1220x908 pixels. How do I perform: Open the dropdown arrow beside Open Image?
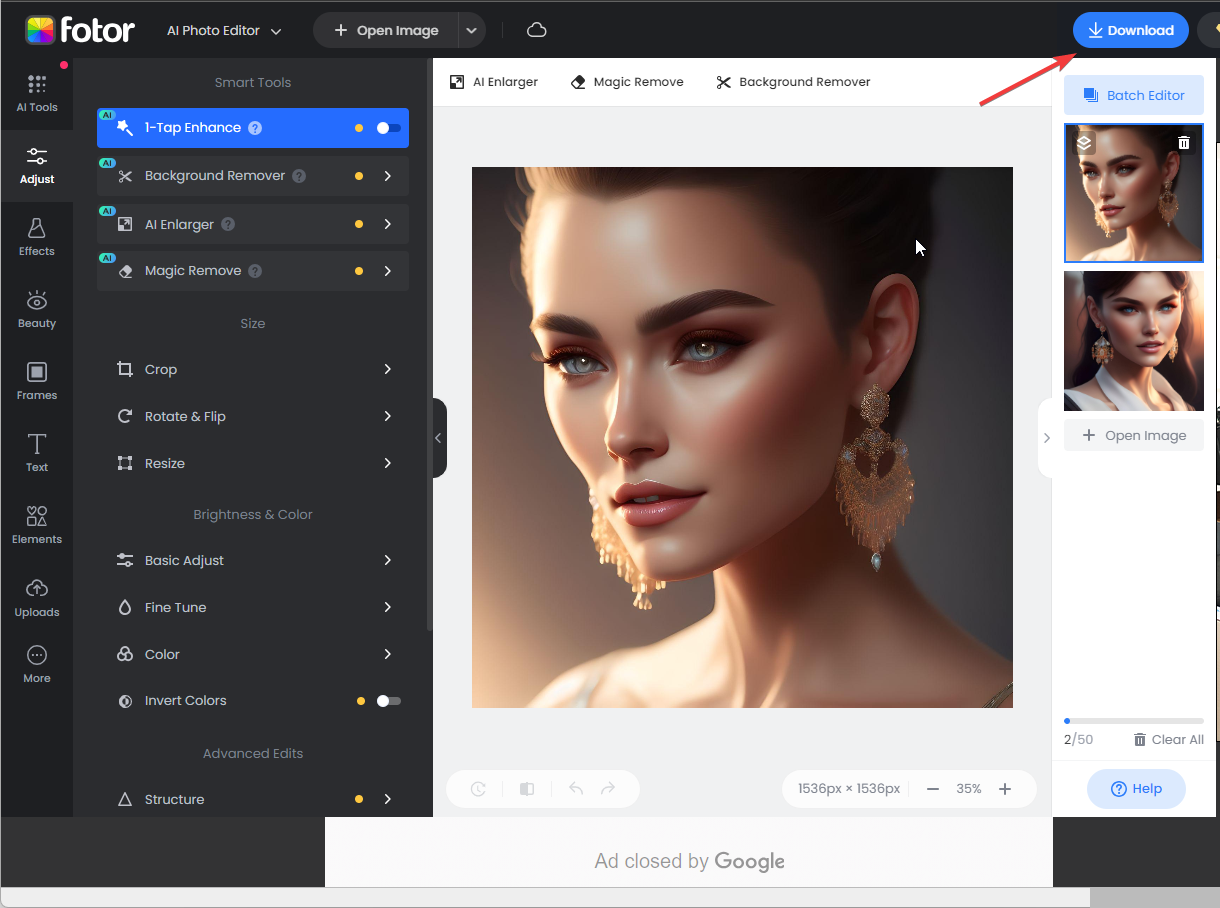(472, 31)
